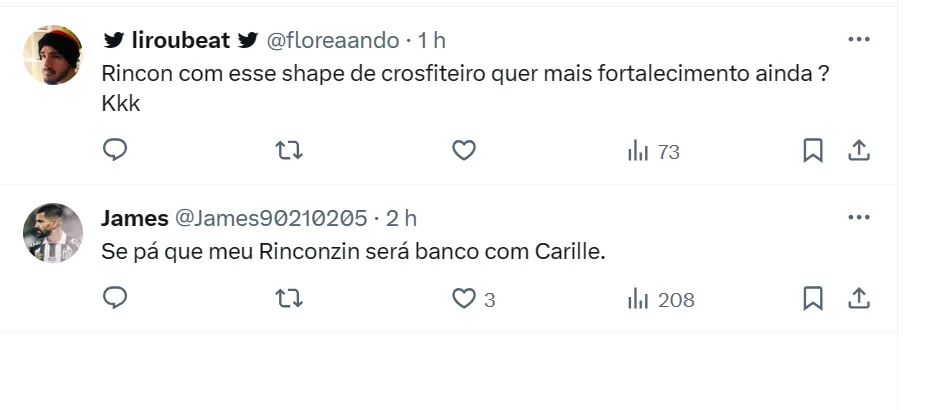Viewport: 941px width, 410px height.
Task: Like liroubeat's tweet with heart icon
Action: (463, 150)
